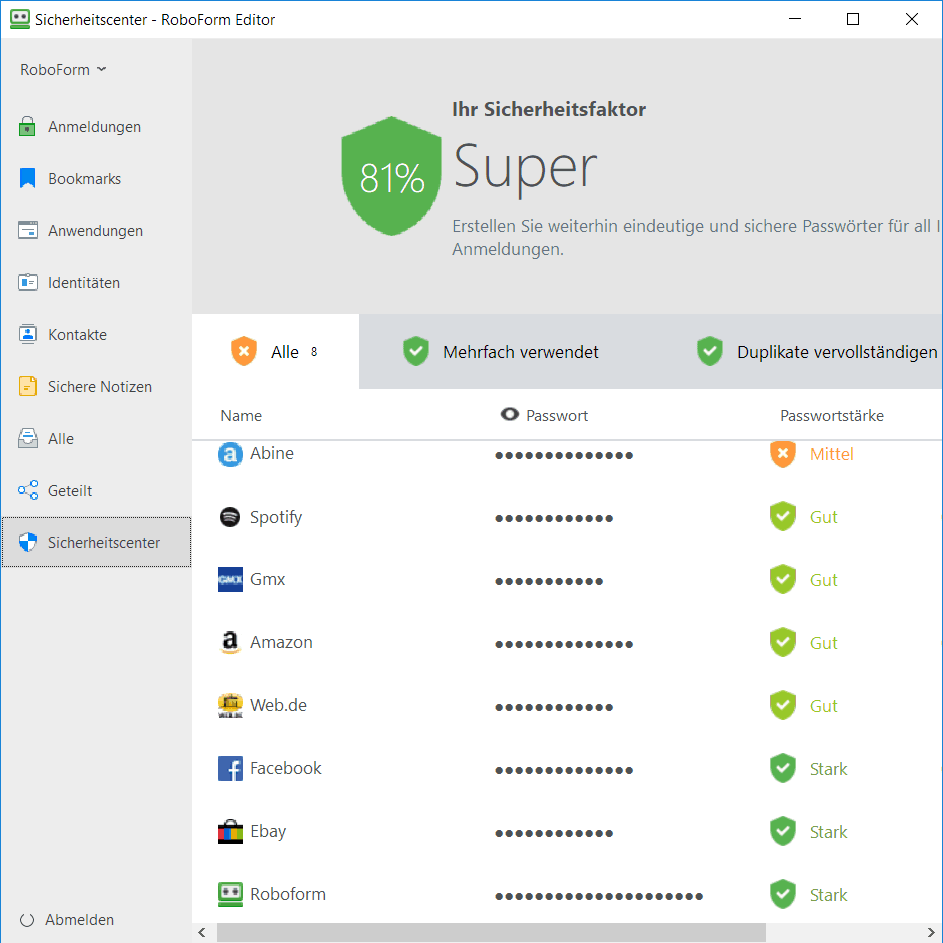Click the Geteilt share icon
Image resolution: width=943 pixels, height=943 pixels.
pyautogui.click(x=28, y=490)
